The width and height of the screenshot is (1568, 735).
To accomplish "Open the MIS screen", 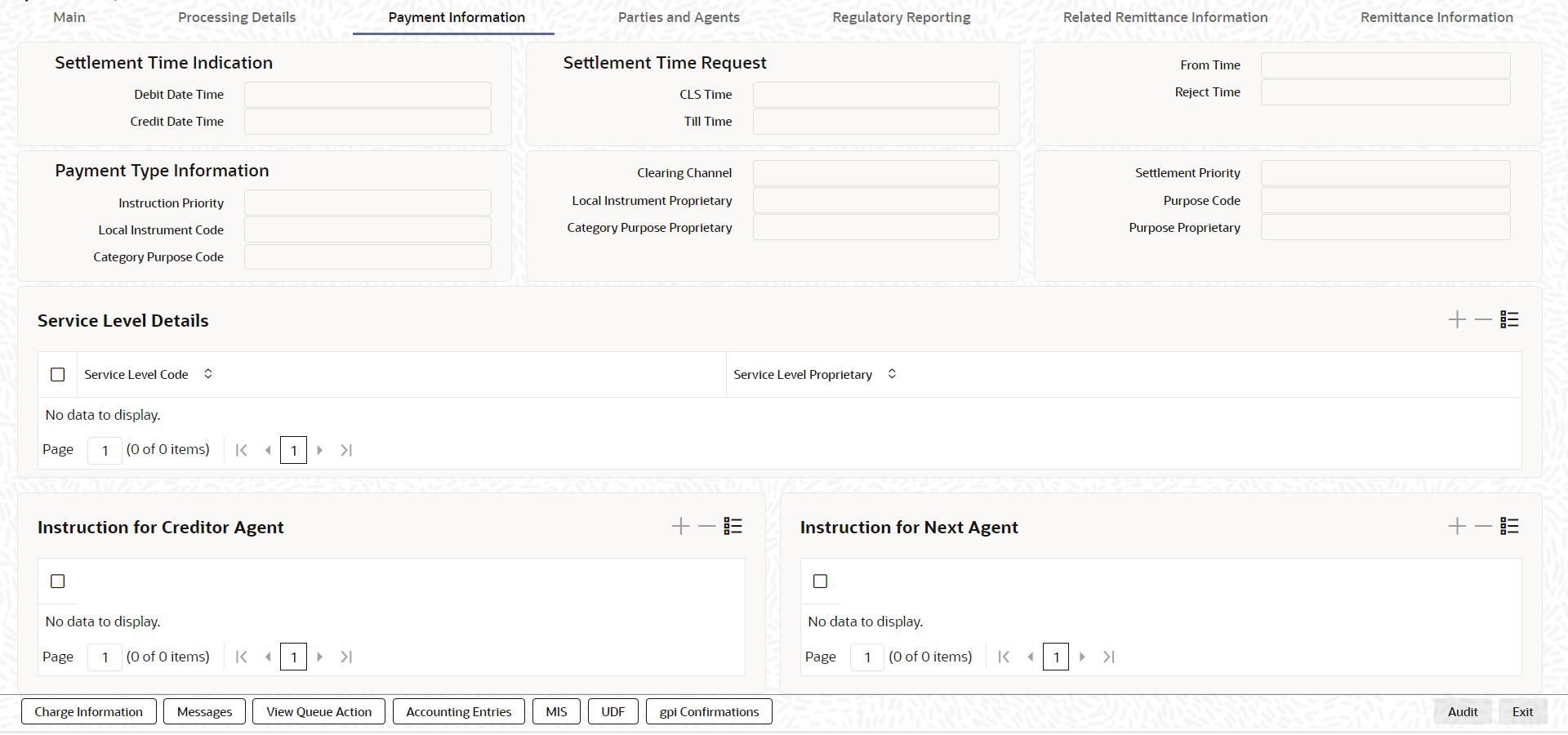I will pyautogui.click(x=556, y=711).
